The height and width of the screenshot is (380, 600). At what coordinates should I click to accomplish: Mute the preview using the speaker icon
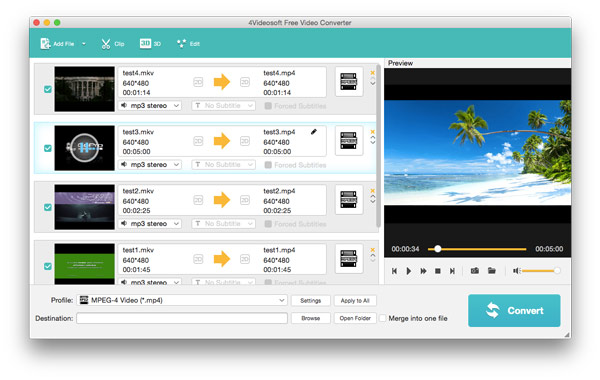click(516, 271)
